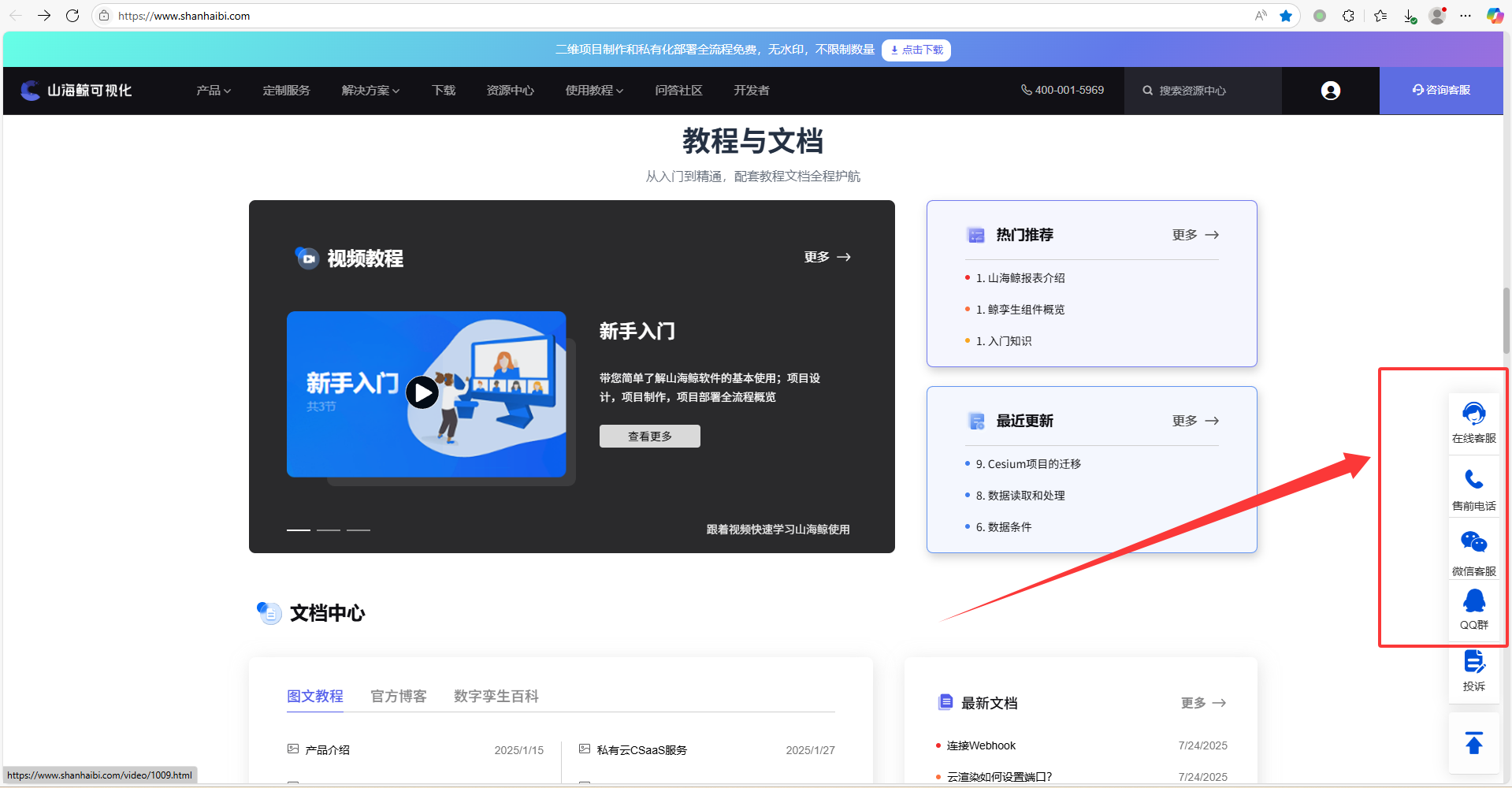The height and width of the screenshot is (788, 1512).
Task: Play the 新手入门 video
Action: (422, 392)
